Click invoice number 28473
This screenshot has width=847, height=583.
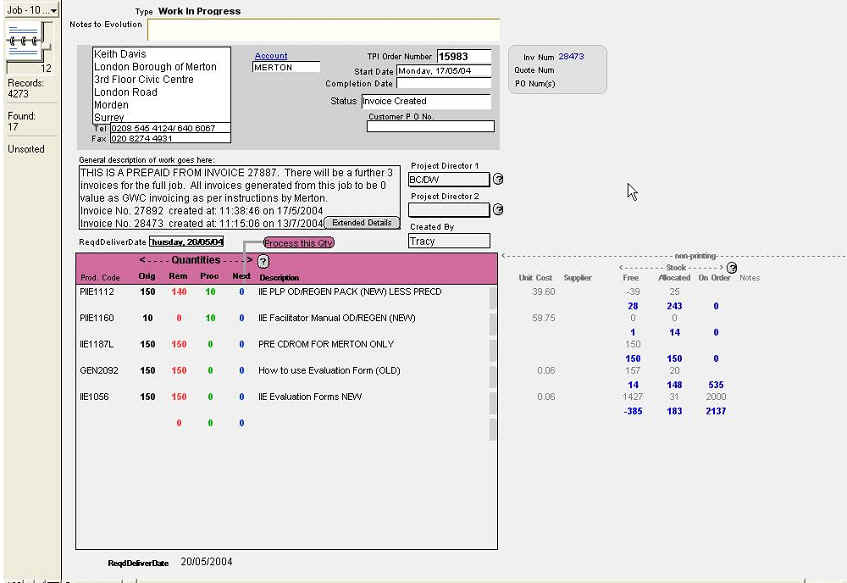[x=571, y=56]
